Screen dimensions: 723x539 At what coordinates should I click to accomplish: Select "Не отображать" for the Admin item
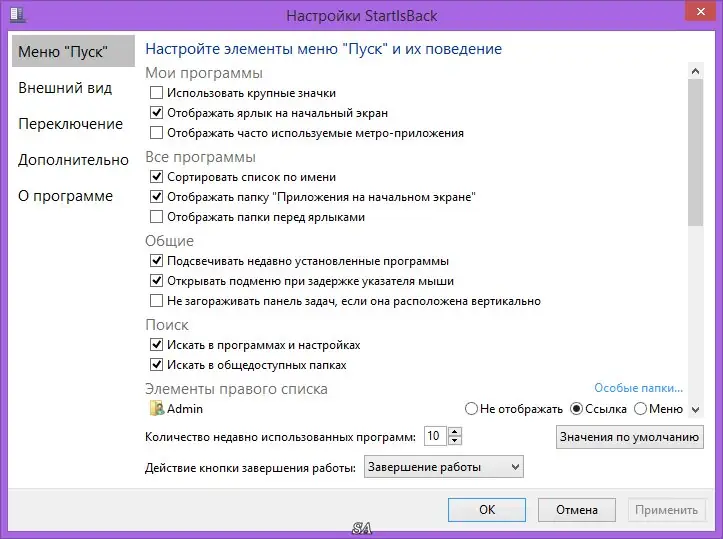coord(471,409)
